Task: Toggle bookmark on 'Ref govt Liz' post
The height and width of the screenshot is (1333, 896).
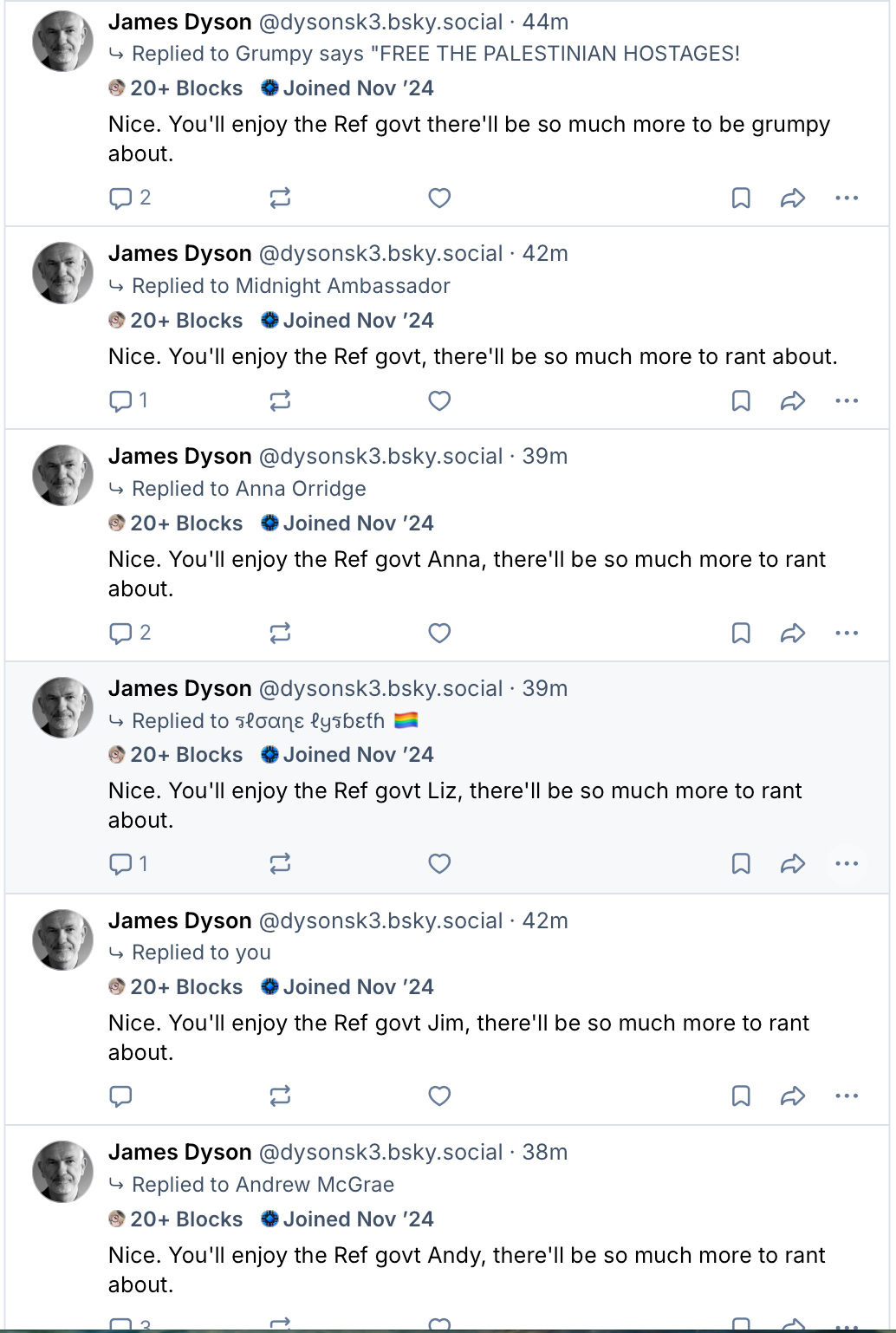Action: point(741,863)
